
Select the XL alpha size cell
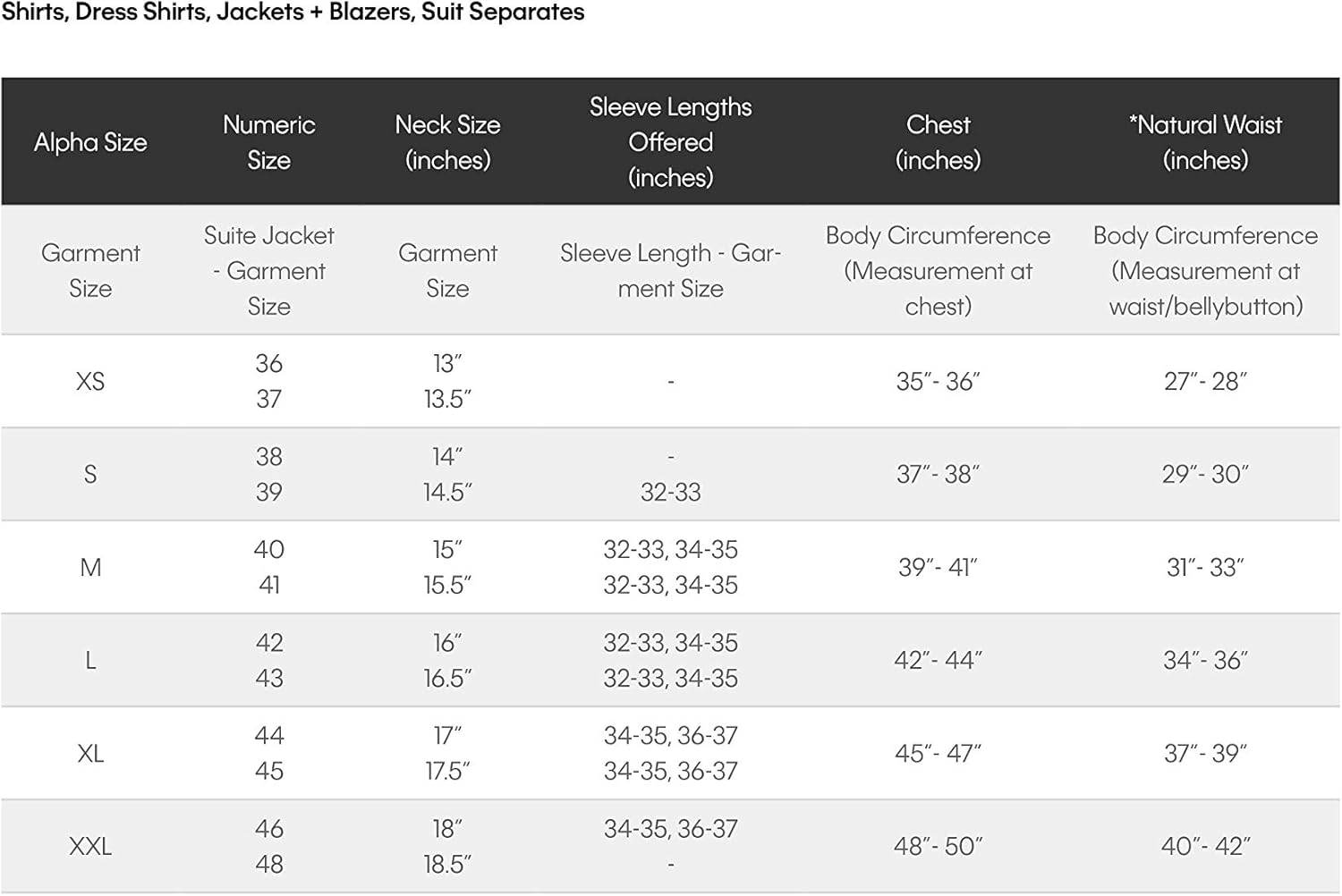[90, 754]
